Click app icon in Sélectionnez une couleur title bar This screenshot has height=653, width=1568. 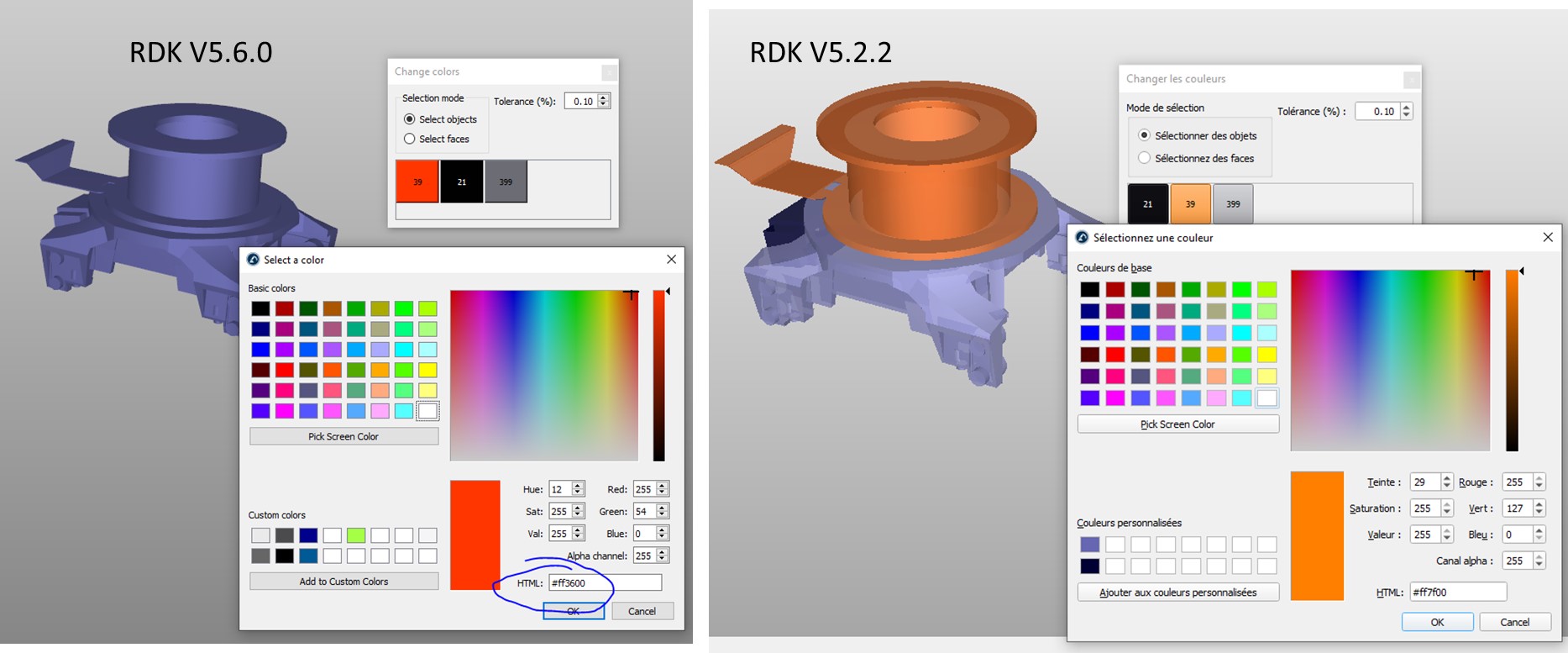coord(1082,238)
